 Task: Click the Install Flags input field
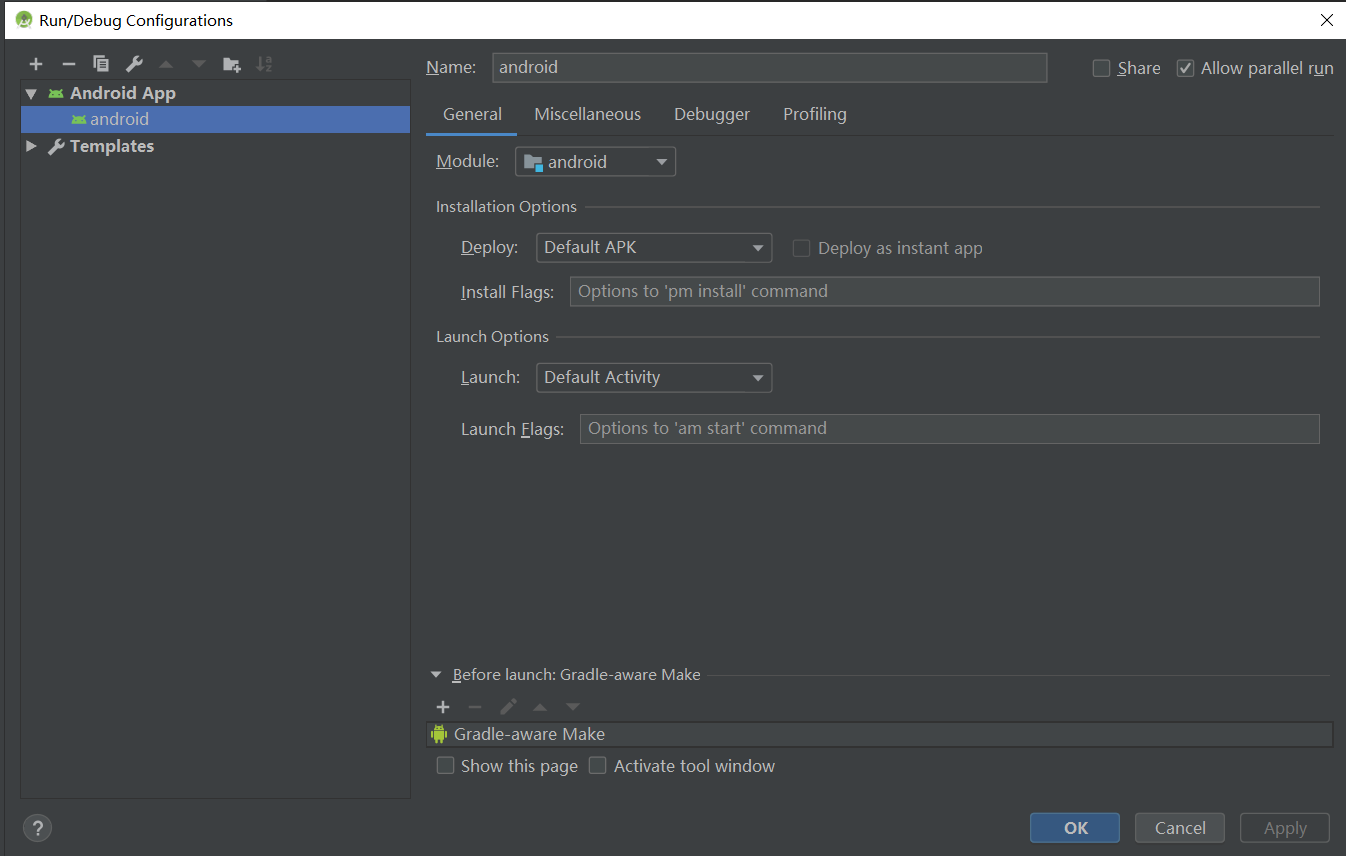pos(945,291)
